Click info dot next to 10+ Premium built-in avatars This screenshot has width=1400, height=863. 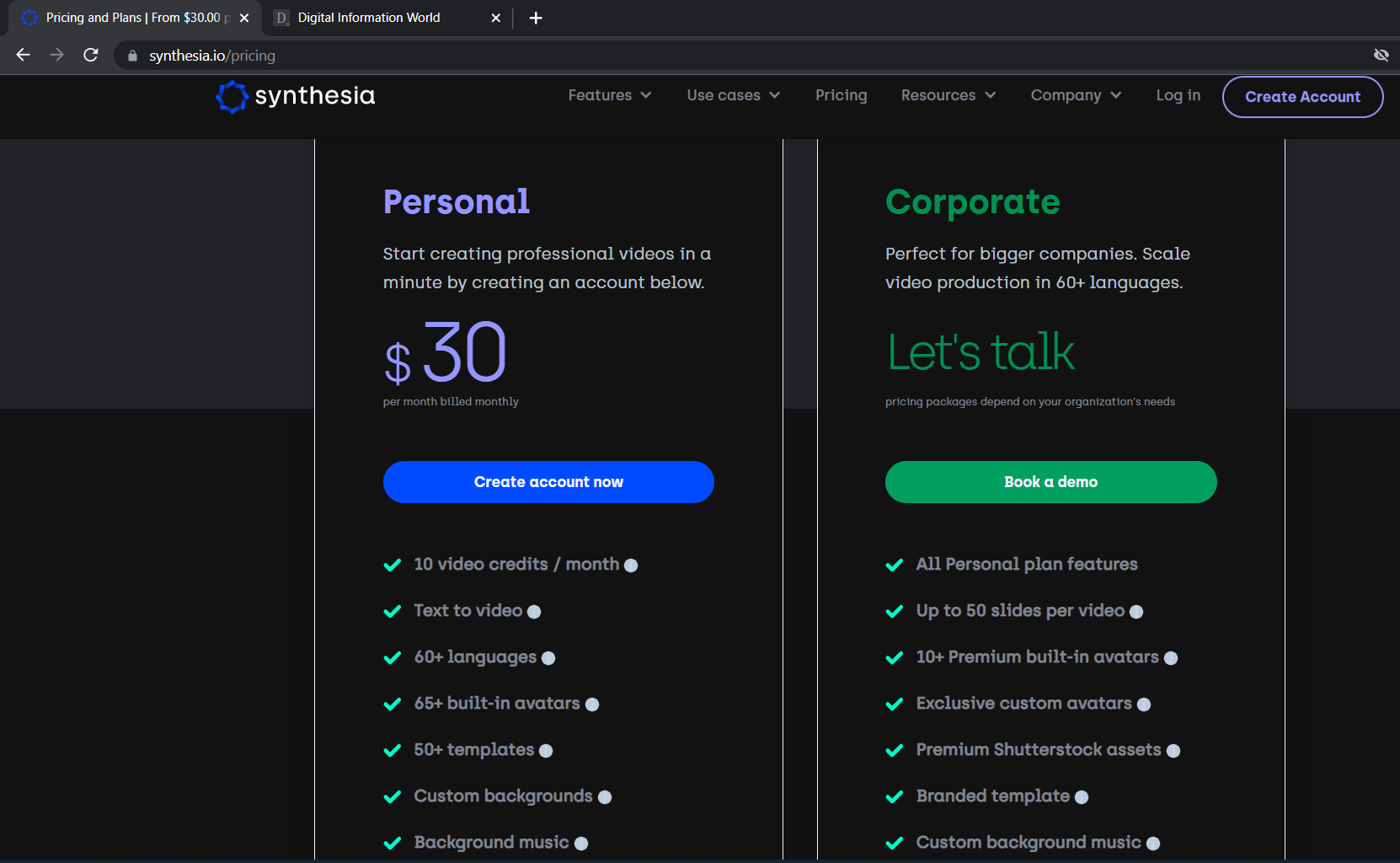coord(1171,658)
